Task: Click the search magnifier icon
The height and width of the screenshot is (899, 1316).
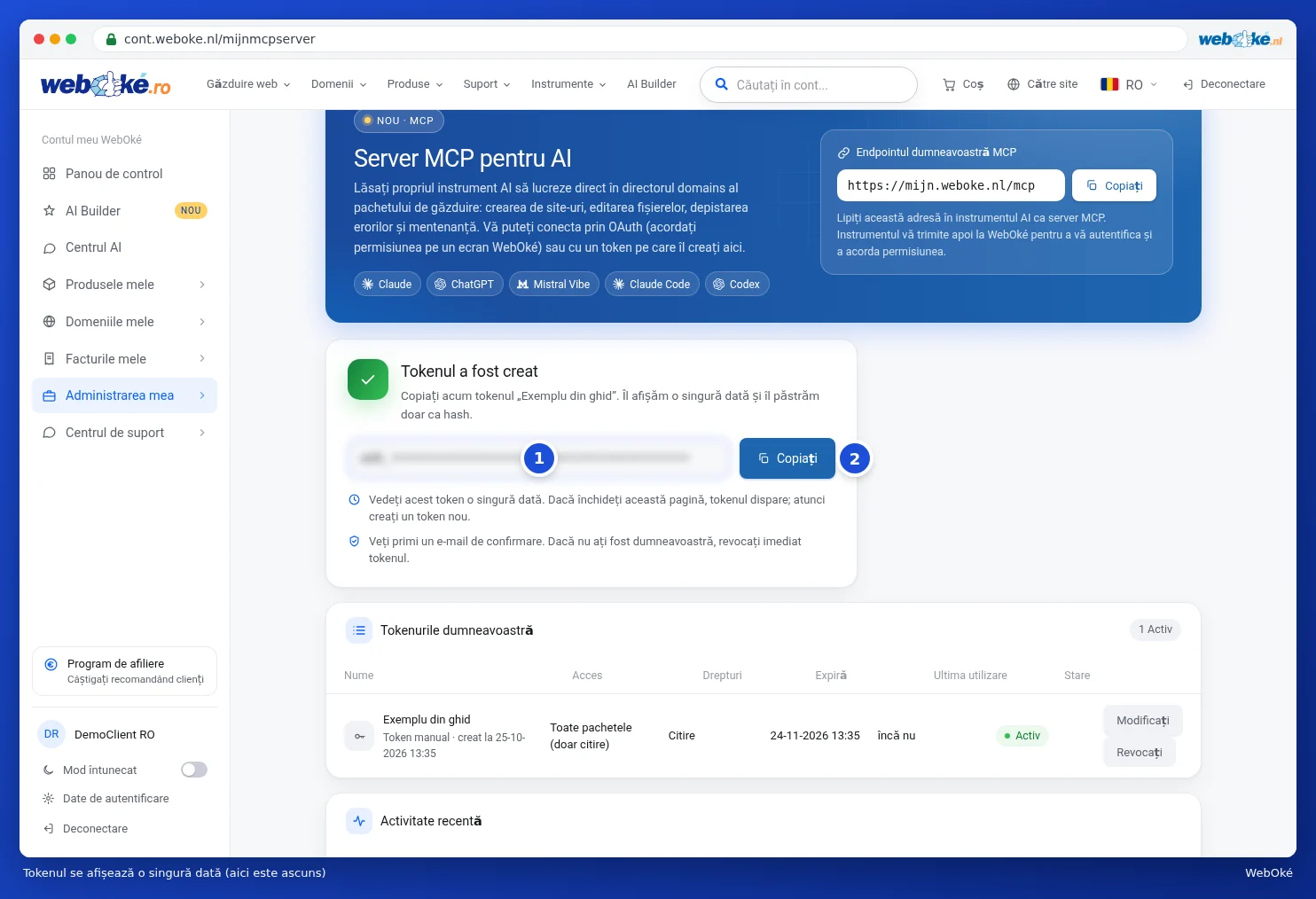Action: [x=722, y=85]
